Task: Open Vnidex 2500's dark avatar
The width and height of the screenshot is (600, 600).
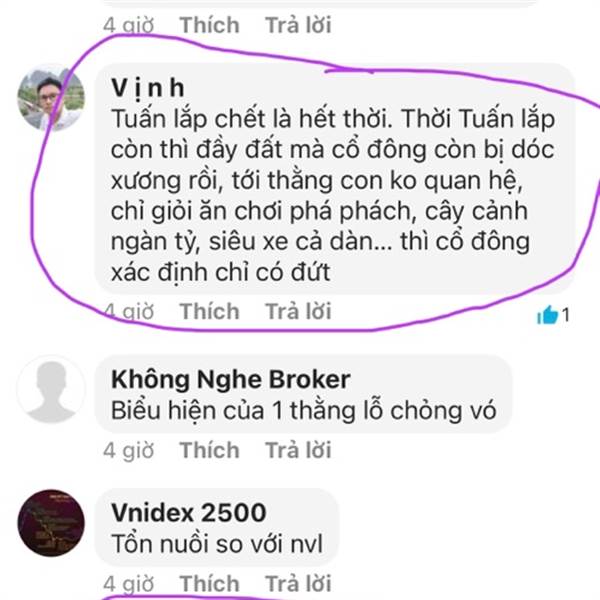Action: coord(51,523)
